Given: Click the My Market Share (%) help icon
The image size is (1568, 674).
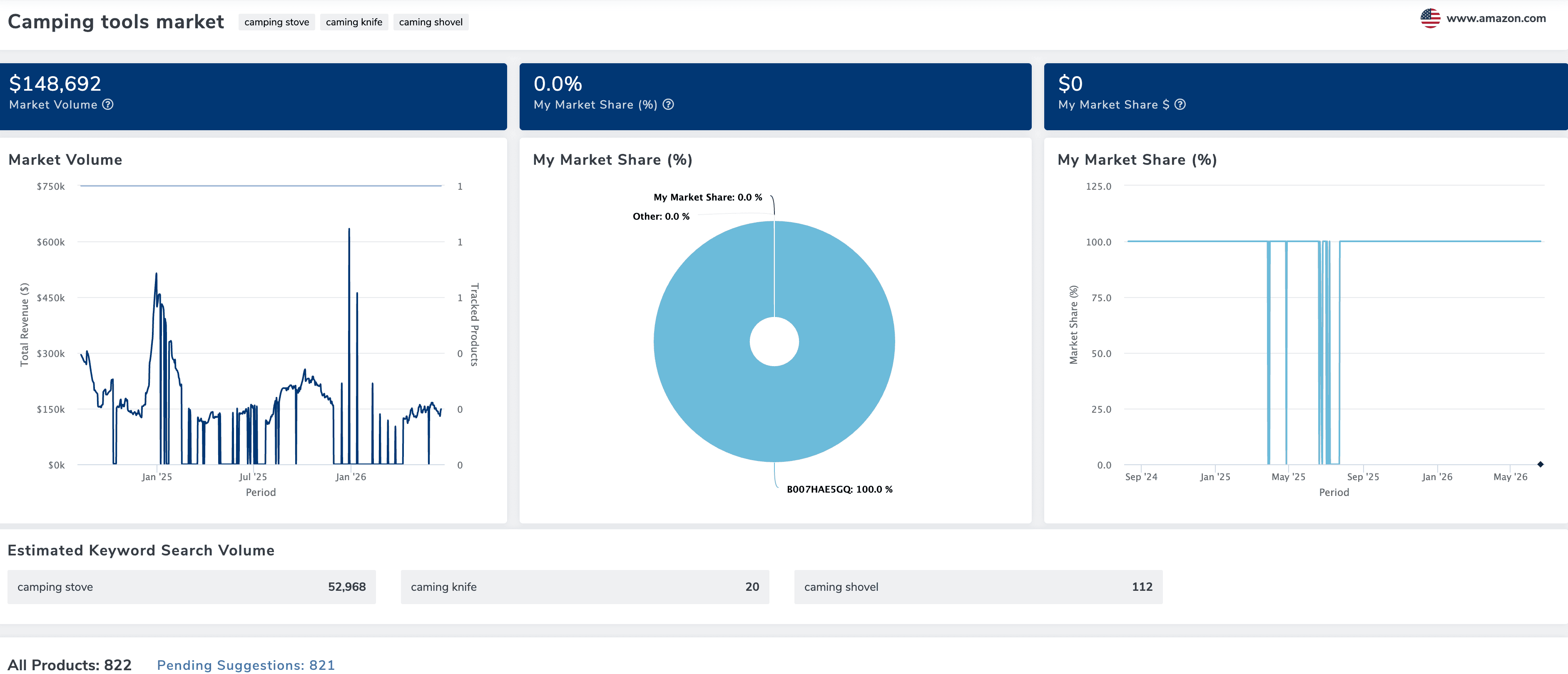Looking at the screenshot, I should (x=668, y=104).
